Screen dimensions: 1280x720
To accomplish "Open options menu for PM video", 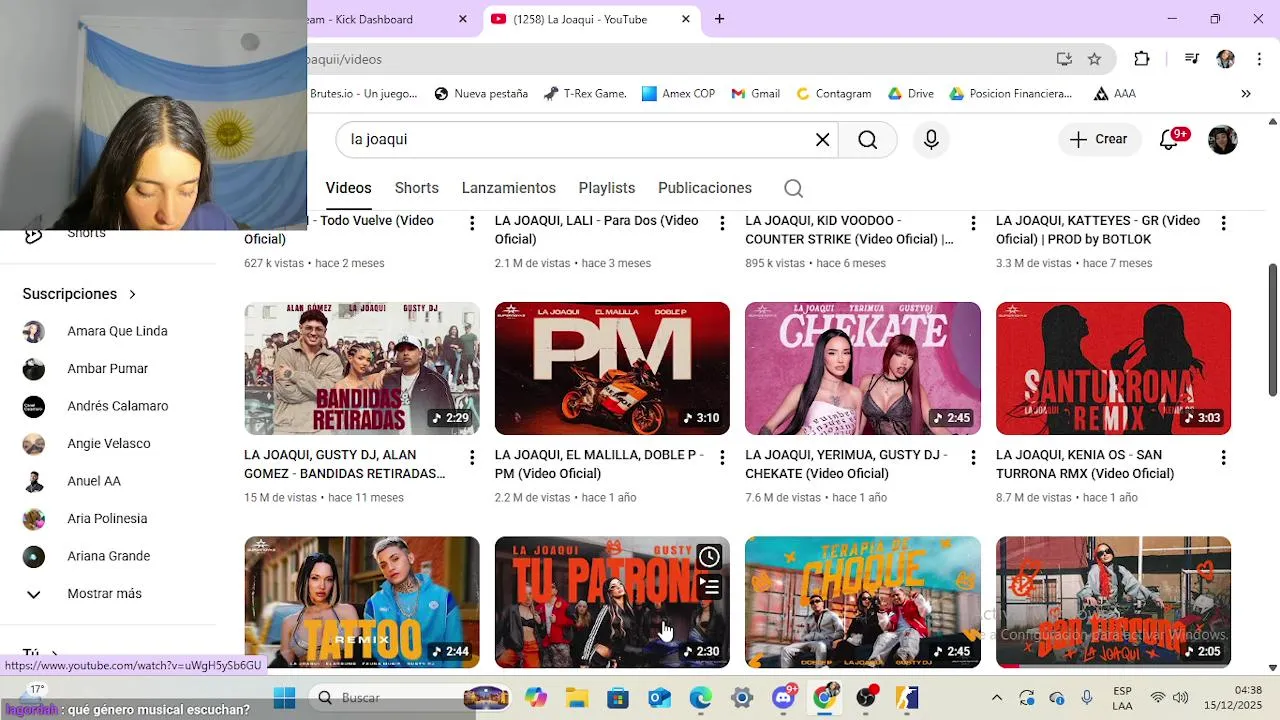I will [x=722, y=458].
